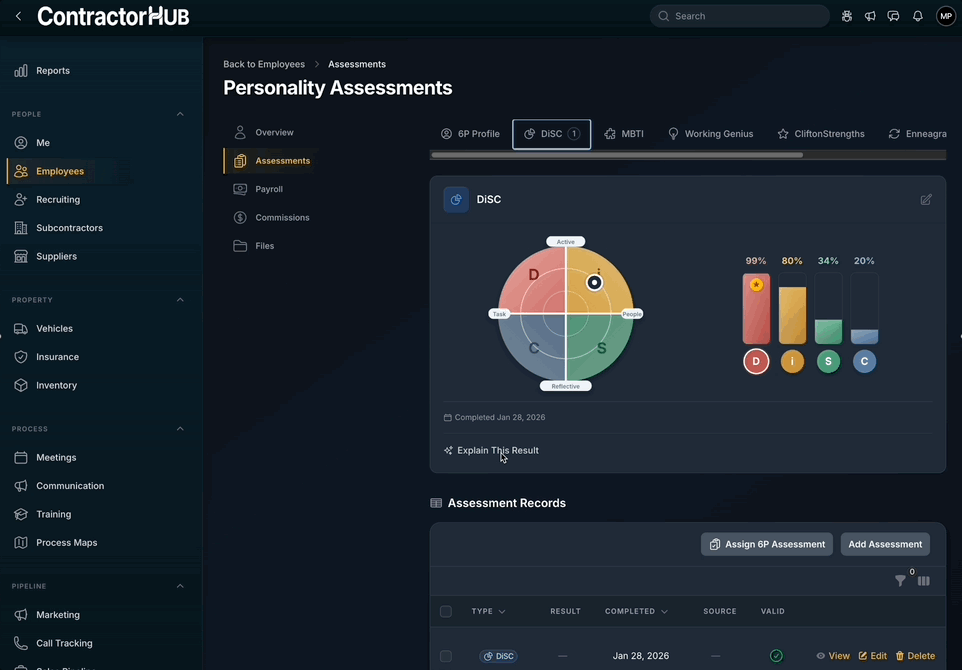Open the TYPE column sort dropdown

coord(501,611)
